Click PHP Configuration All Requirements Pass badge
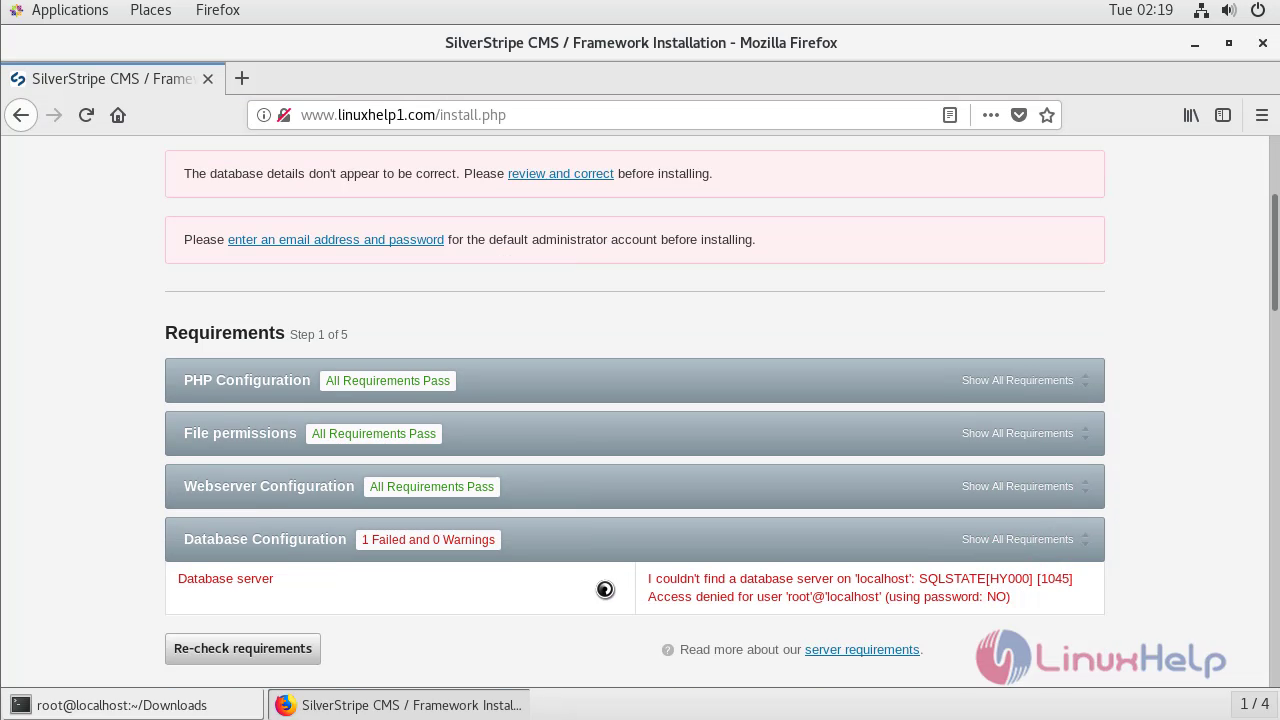This screenshot has height=720, width=1280. [x=388, y=381]
